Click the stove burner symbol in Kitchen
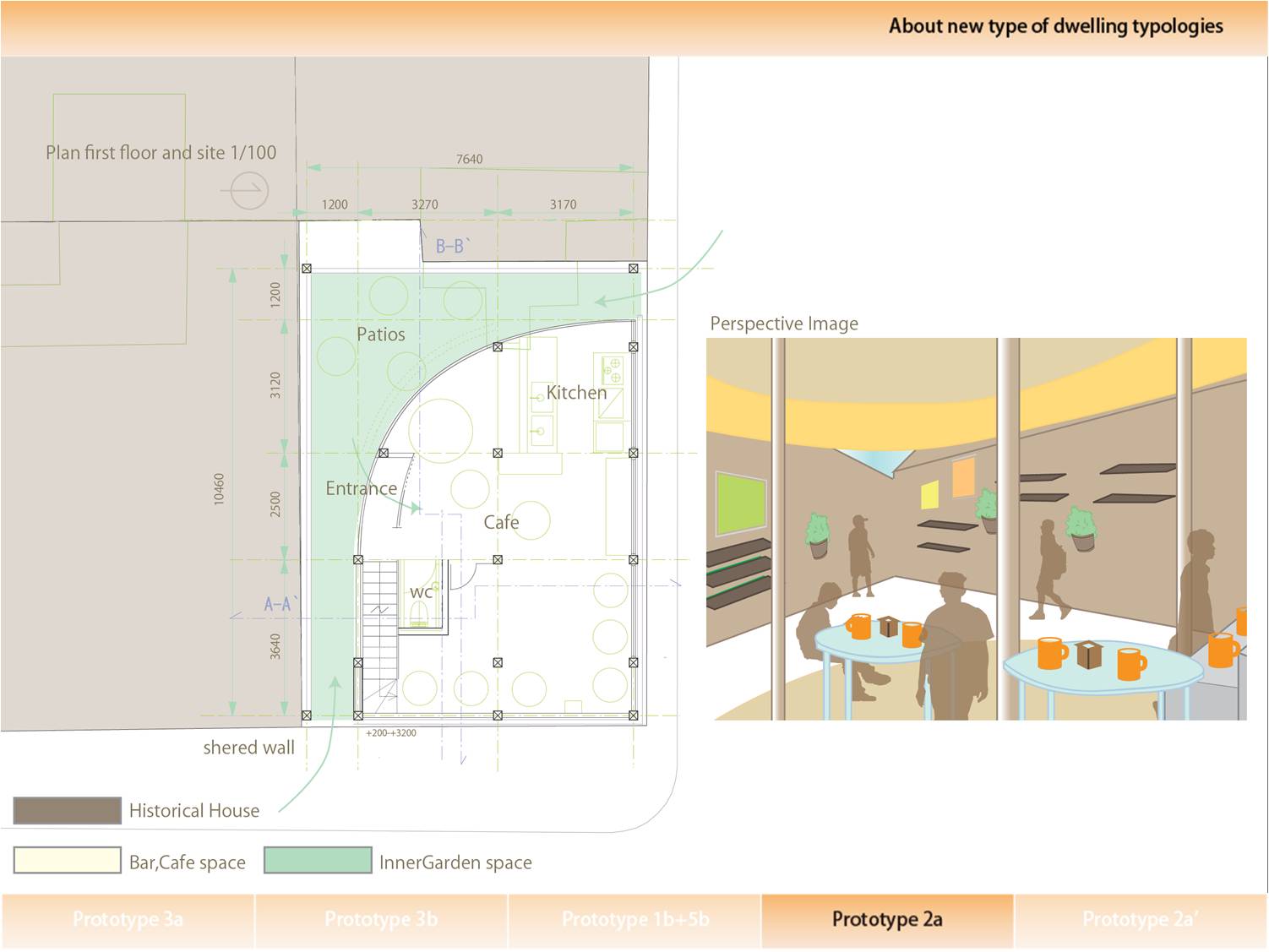Viewport: 1269px width, 952px height. [x=612, y=370]
